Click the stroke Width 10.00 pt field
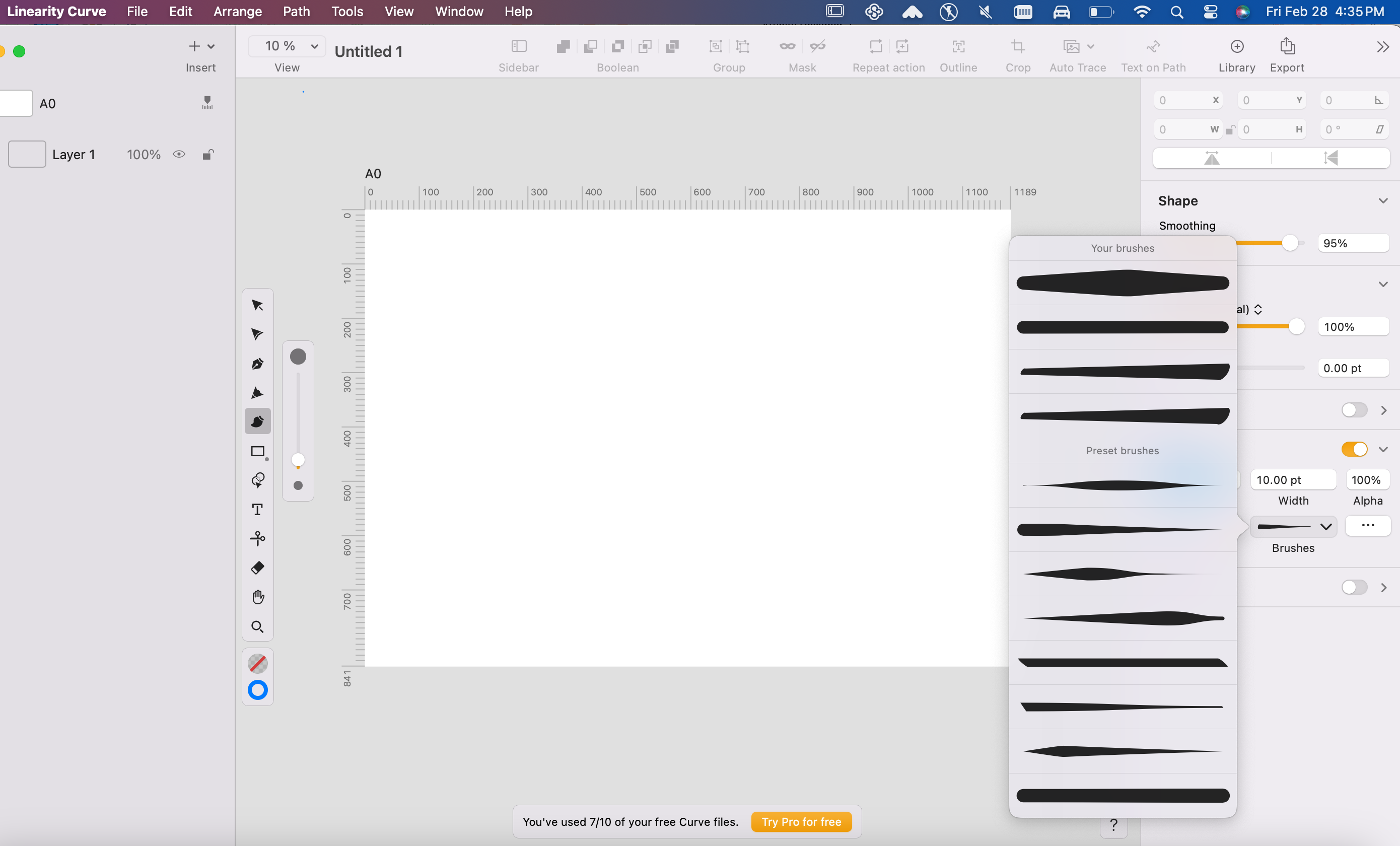This screenshot has height=846, width=1400. click(1293, 479)
